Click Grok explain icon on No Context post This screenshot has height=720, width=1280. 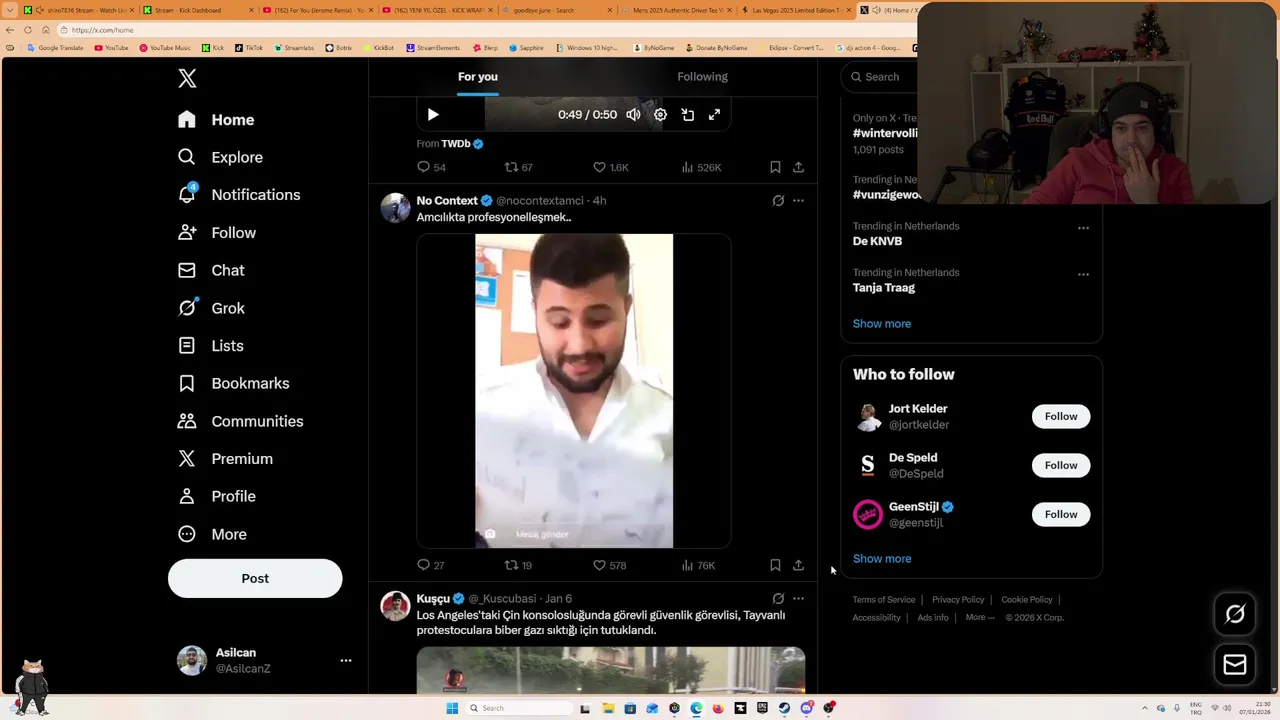(x=778, y=201)
